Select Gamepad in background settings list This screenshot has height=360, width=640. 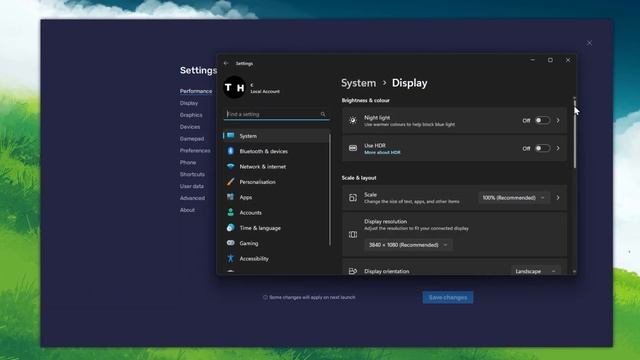[x=192, y=139]
